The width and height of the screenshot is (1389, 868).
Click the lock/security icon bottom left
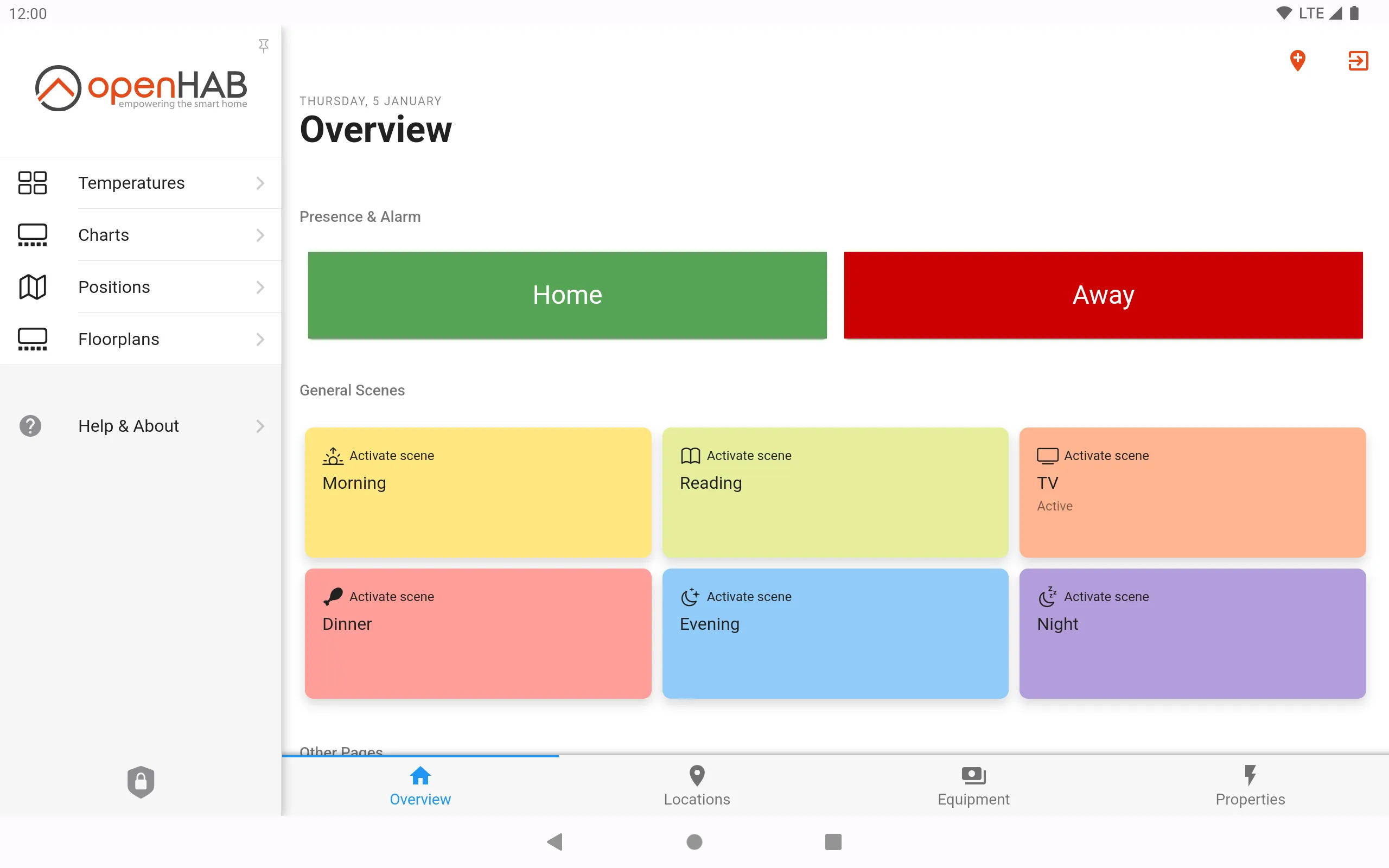tap(140, 782)
